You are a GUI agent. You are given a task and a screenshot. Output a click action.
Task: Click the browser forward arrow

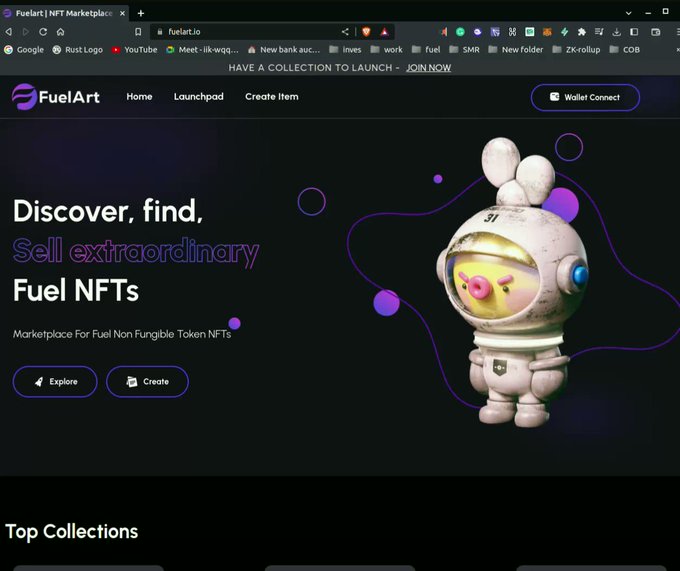26,32
